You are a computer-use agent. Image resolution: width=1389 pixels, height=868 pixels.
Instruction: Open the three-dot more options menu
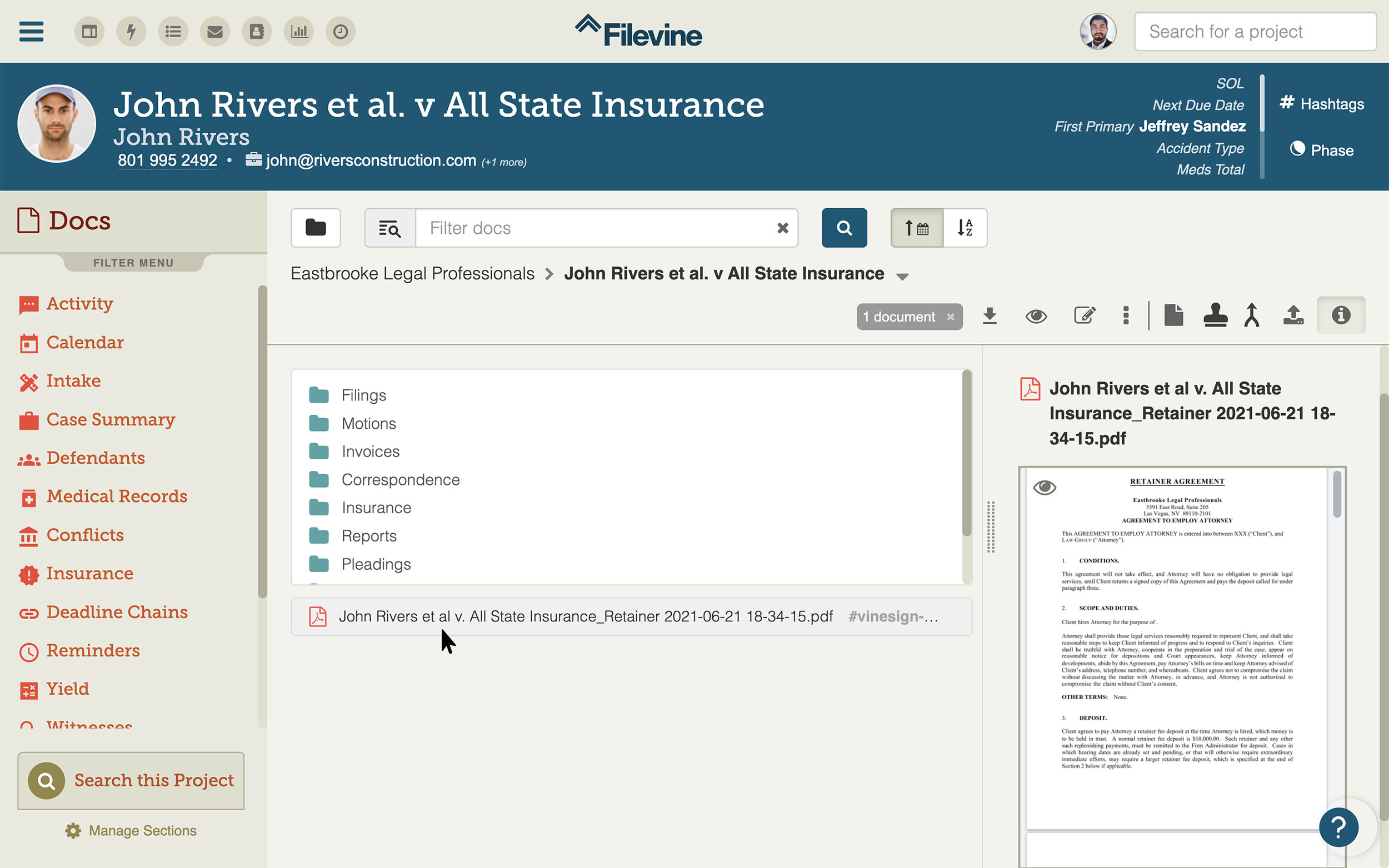(x=1126, y=316)
